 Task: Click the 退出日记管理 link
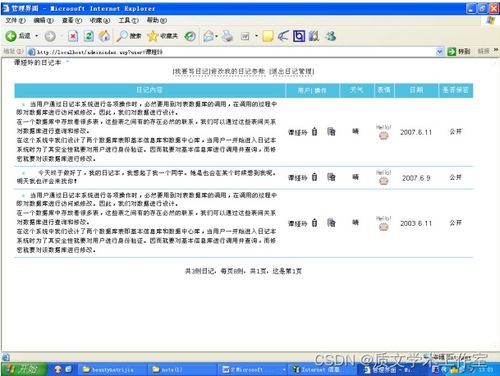click(292, 71)
